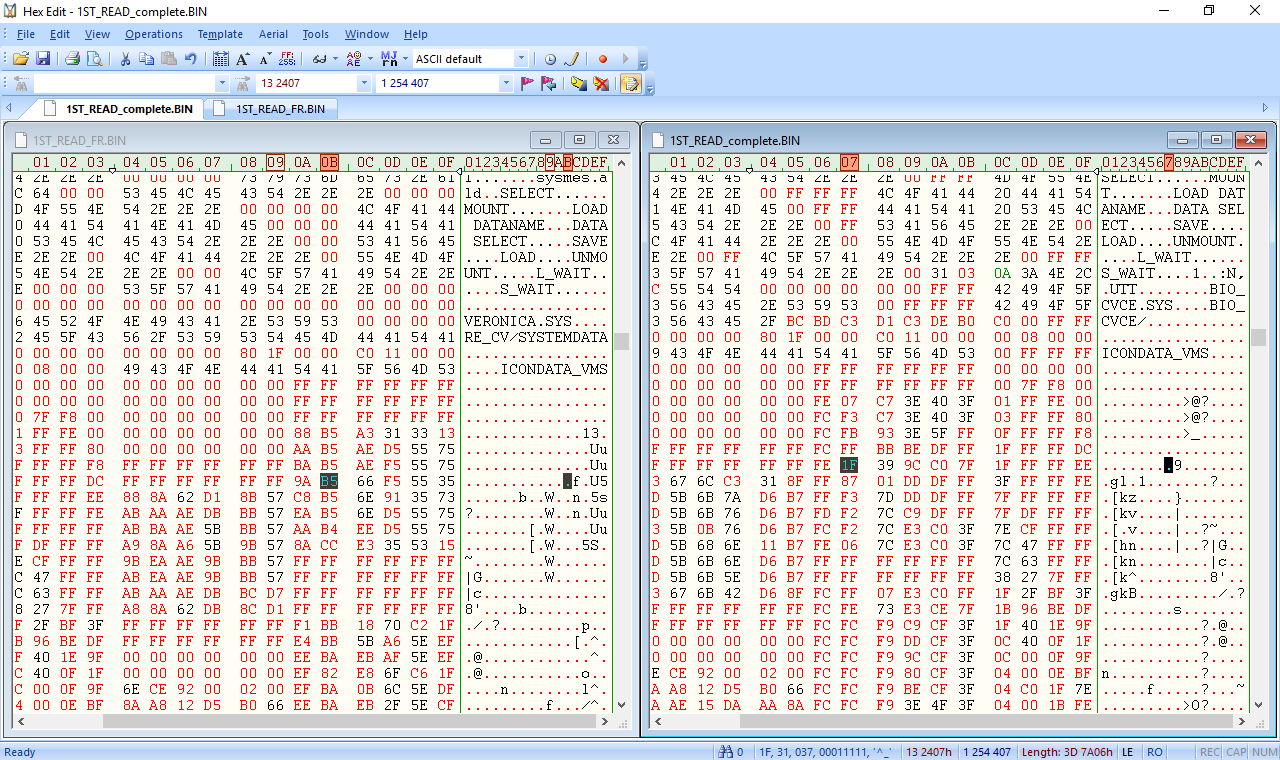Open the File menu
Viewport: 1280px width, 760px height.
coord(26,34)
